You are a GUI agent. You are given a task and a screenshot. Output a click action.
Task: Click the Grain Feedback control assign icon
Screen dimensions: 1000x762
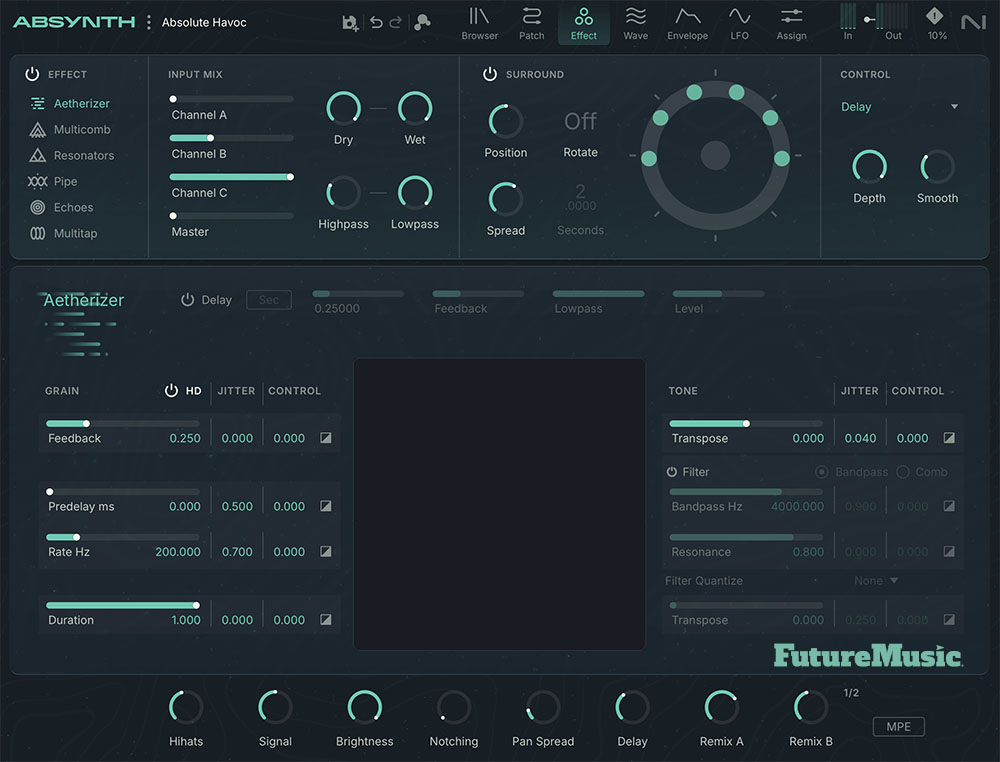coord(326,437)
